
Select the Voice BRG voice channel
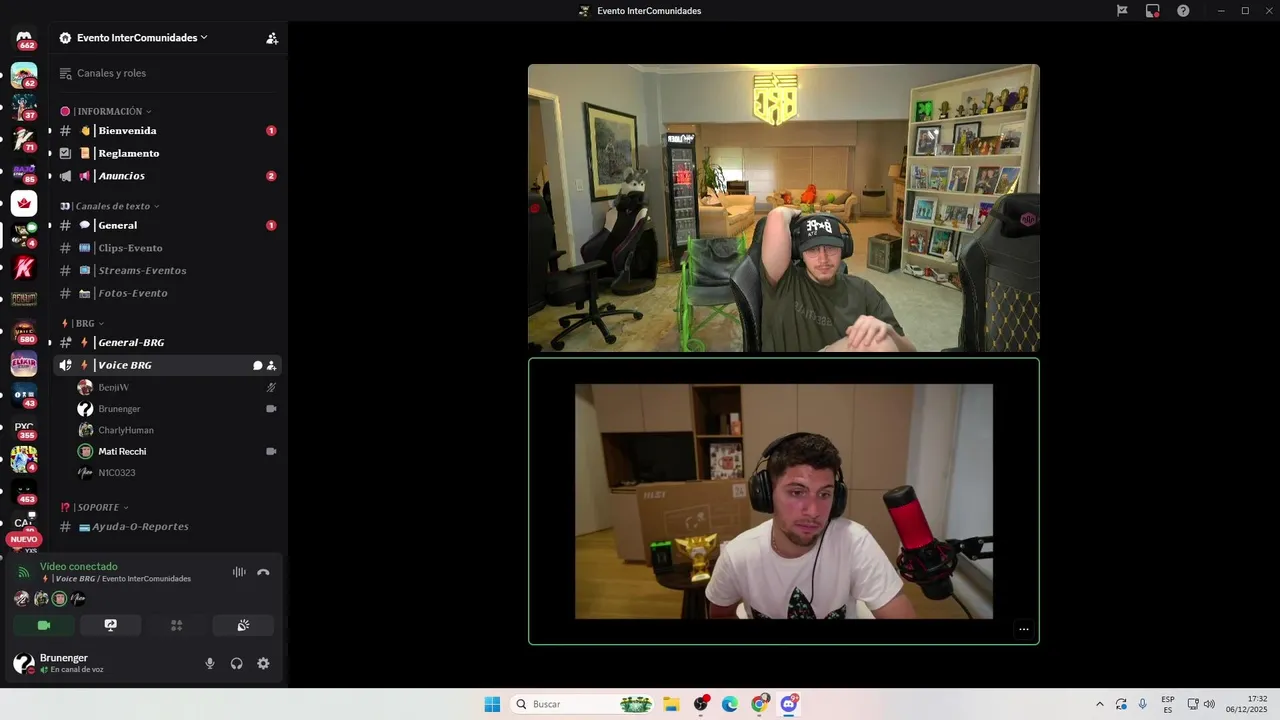[168, 365]
